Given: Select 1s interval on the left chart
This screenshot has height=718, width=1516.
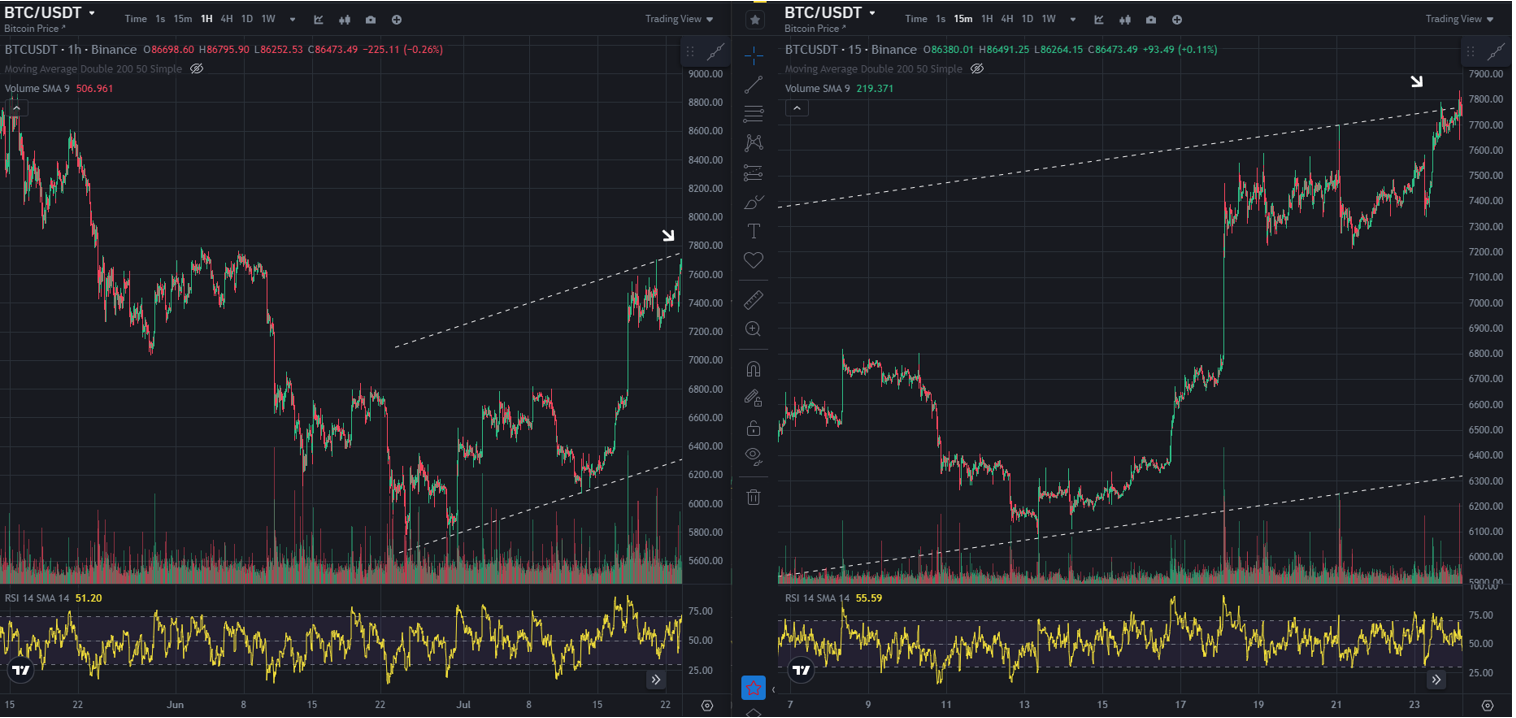Looking at the screenshot, I should [x=160, y=19].
